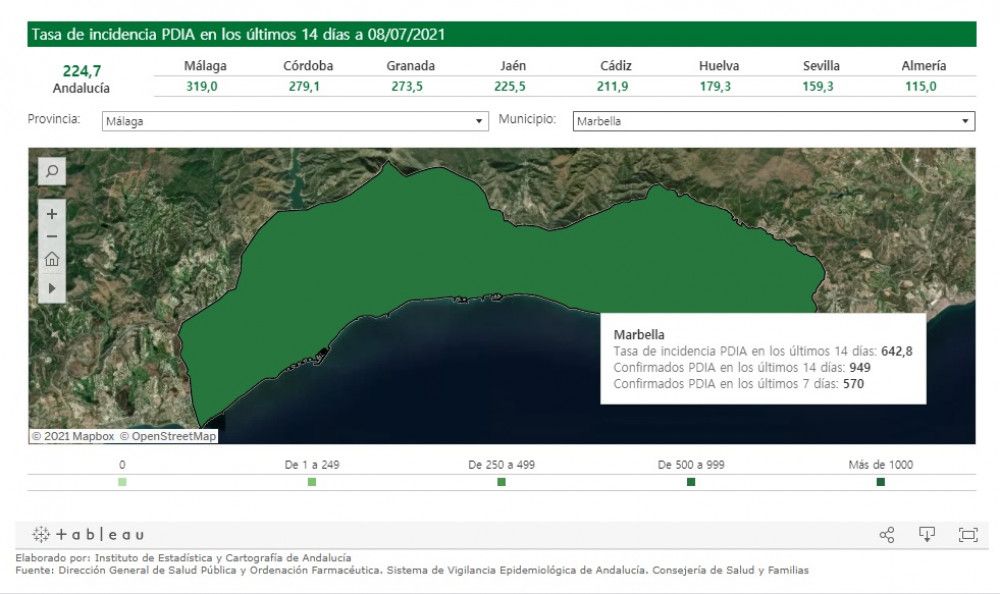This screenshot has height=594, width=1000.
Task: Click the Granada province column header
Action: click(411, 66)
